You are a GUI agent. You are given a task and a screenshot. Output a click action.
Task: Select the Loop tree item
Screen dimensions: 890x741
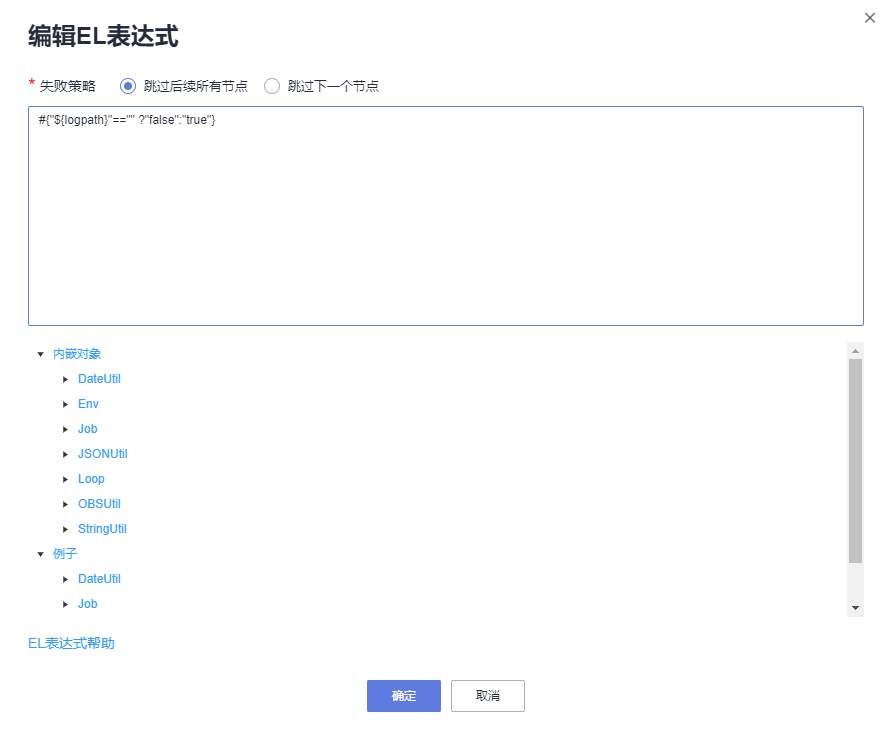pyautogui.click(x=91, y=479)
